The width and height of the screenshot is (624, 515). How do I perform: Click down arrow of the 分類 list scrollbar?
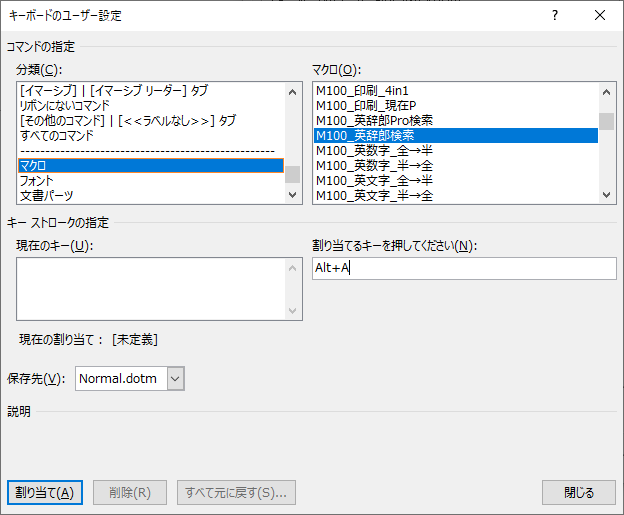click(x=292, y=195)
